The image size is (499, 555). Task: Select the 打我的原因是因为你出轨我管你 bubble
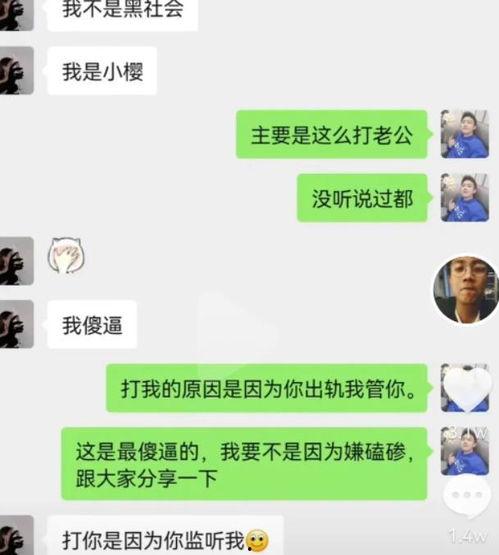[267, 388]
